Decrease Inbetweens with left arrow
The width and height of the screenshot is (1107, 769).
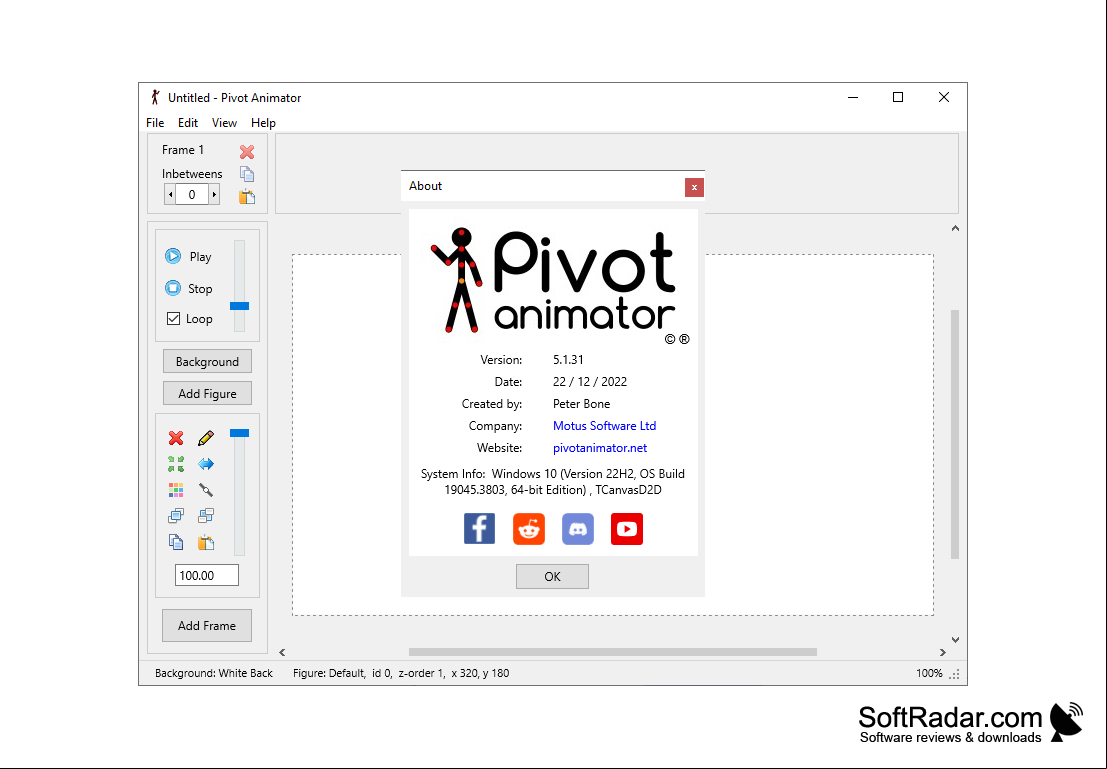(x=170, y=194)
